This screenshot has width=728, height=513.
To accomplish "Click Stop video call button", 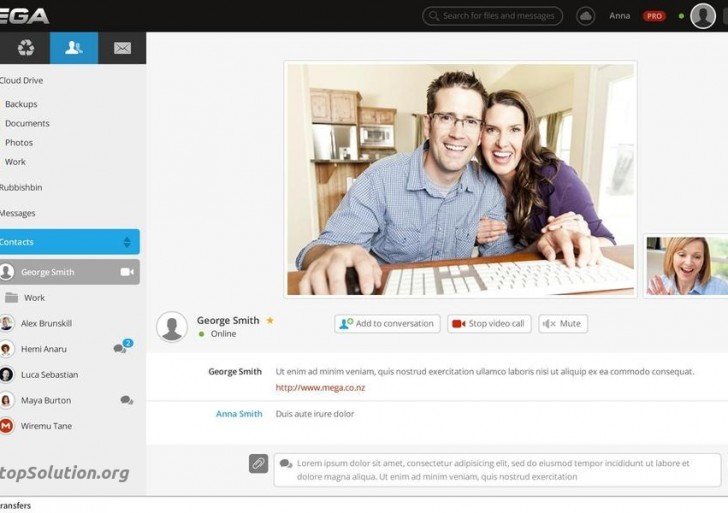I will 489,324.
